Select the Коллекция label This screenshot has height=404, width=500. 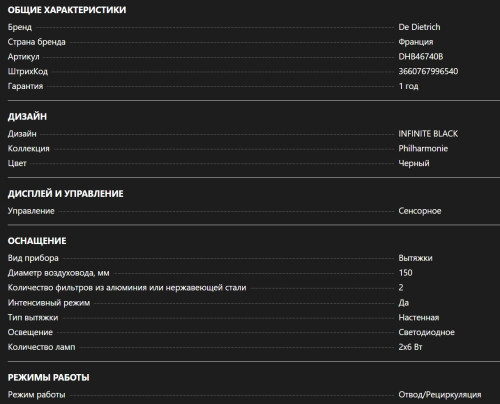click(x=28, y=148)
